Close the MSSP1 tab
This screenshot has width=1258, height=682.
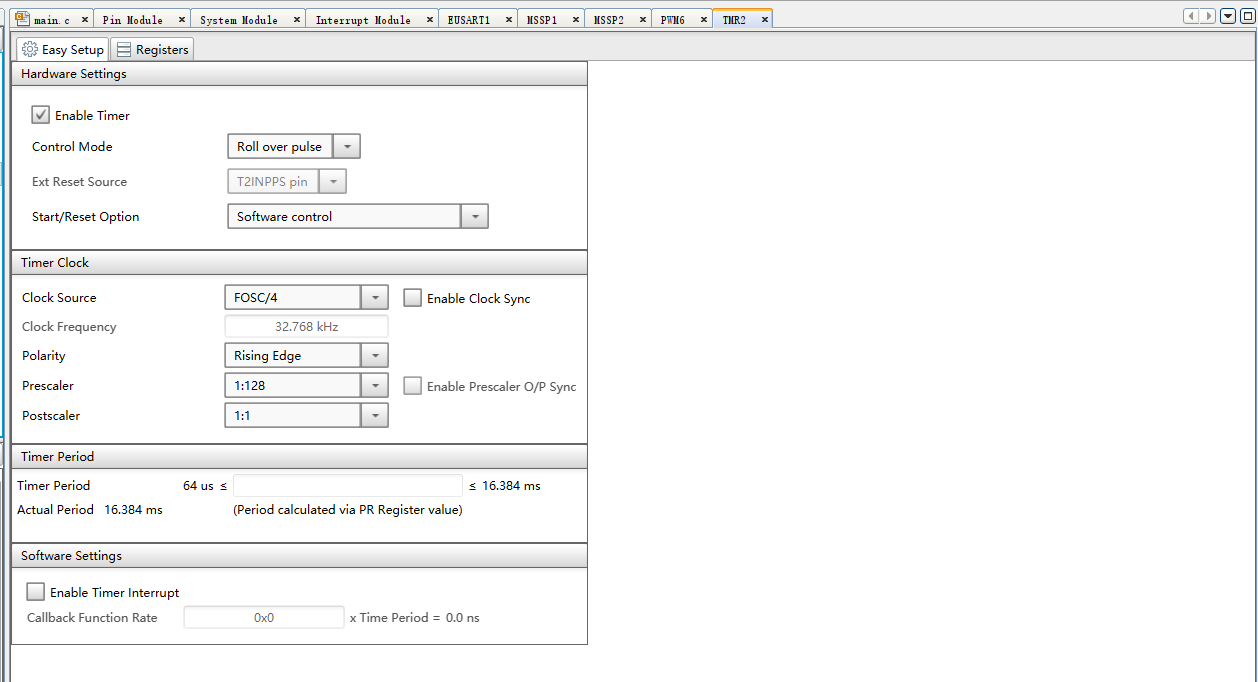(x=575, y=20)
